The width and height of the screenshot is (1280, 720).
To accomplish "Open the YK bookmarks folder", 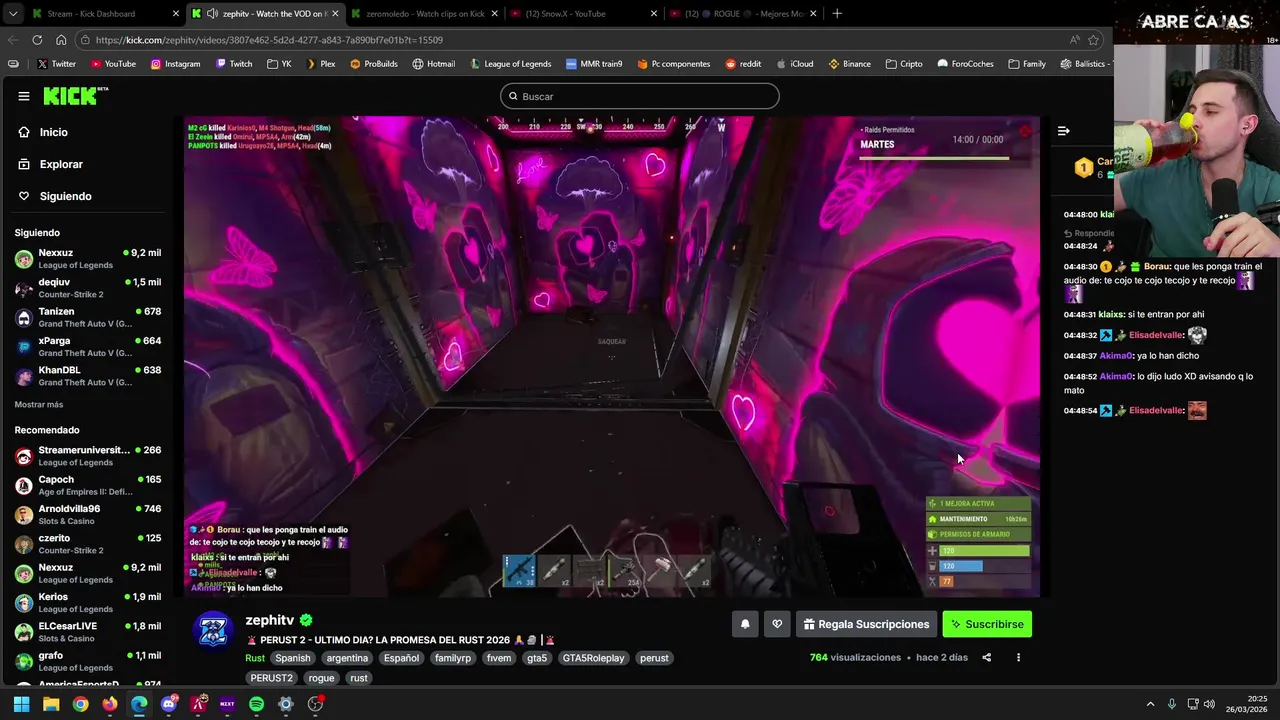I will [279, 64].
